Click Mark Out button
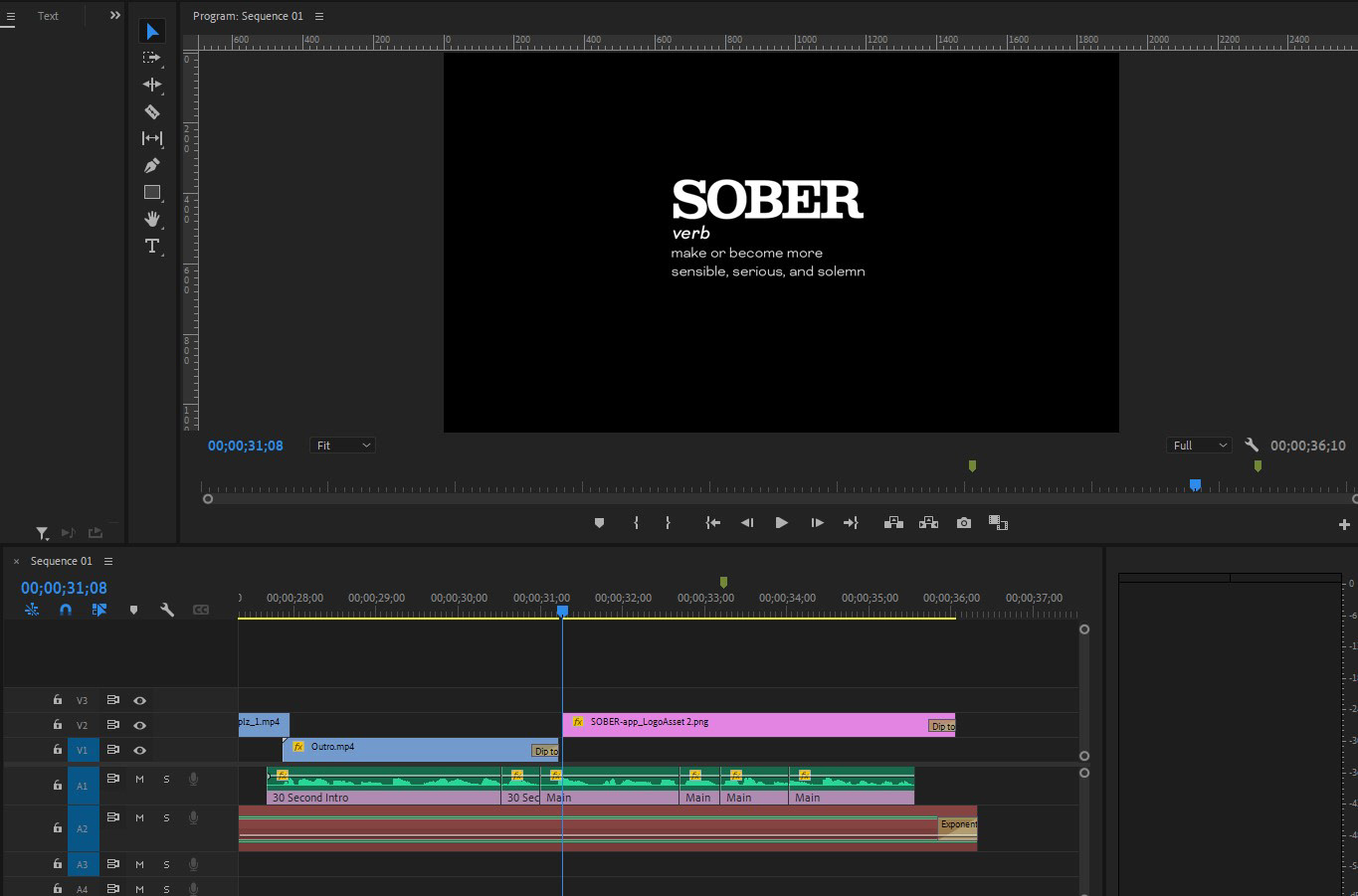This screenshot has height=896, width=1358. click(668, 523)
